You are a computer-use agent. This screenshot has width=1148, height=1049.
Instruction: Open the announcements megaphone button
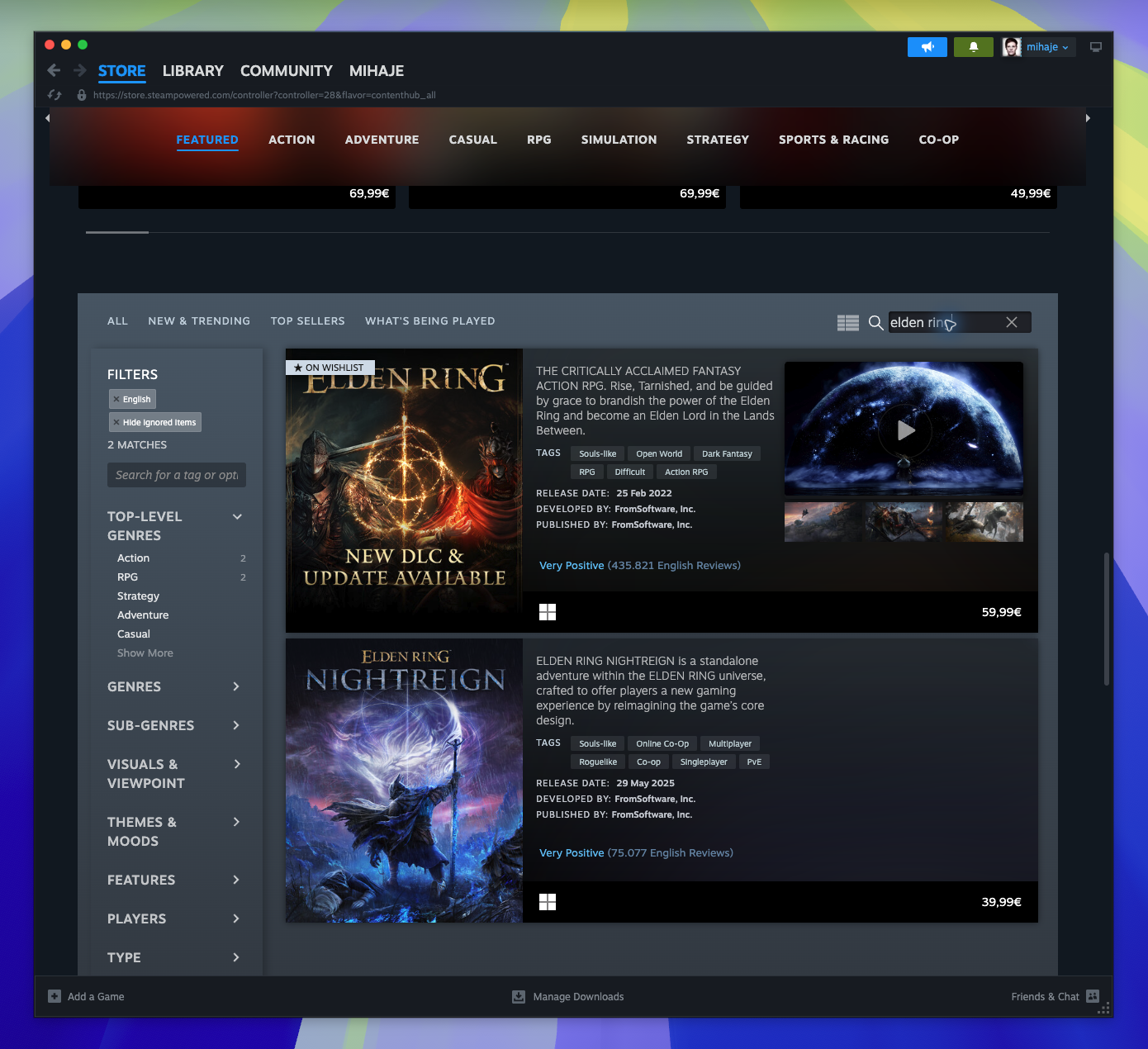[x=927, y=47]
